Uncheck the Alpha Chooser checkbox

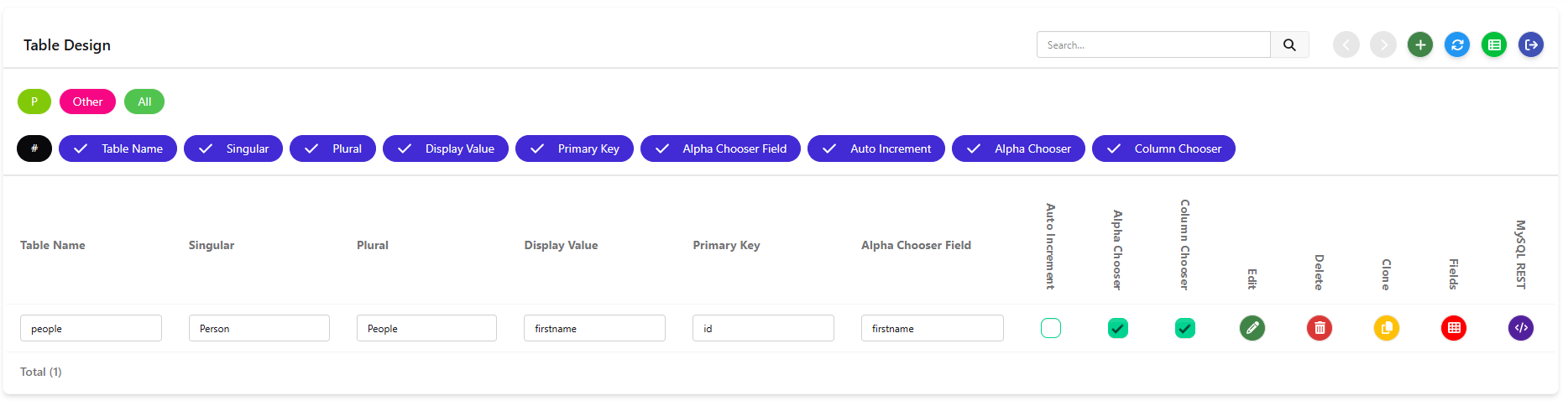click(1118, 328)
